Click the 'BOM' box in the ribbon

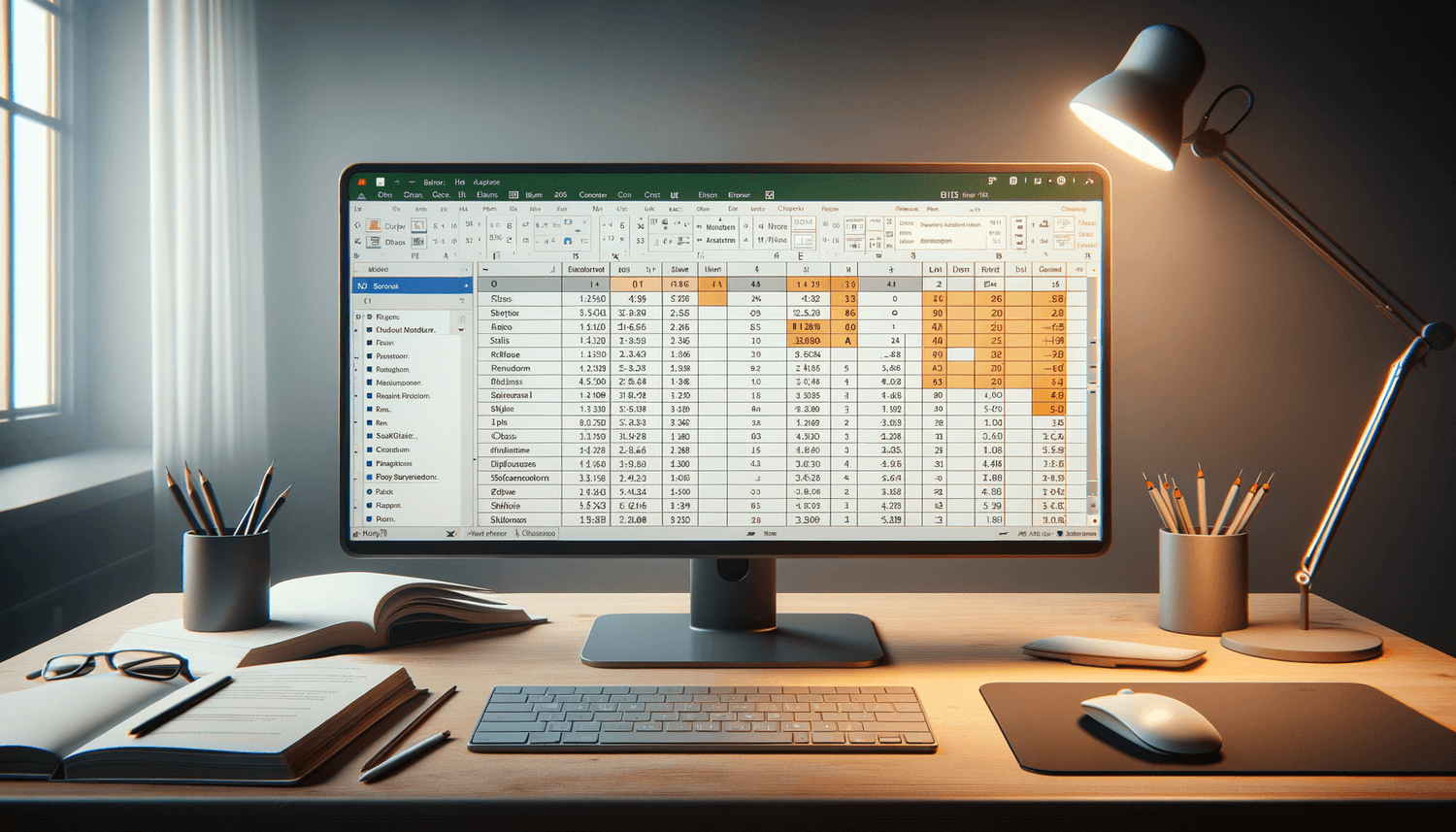(803, 222)
